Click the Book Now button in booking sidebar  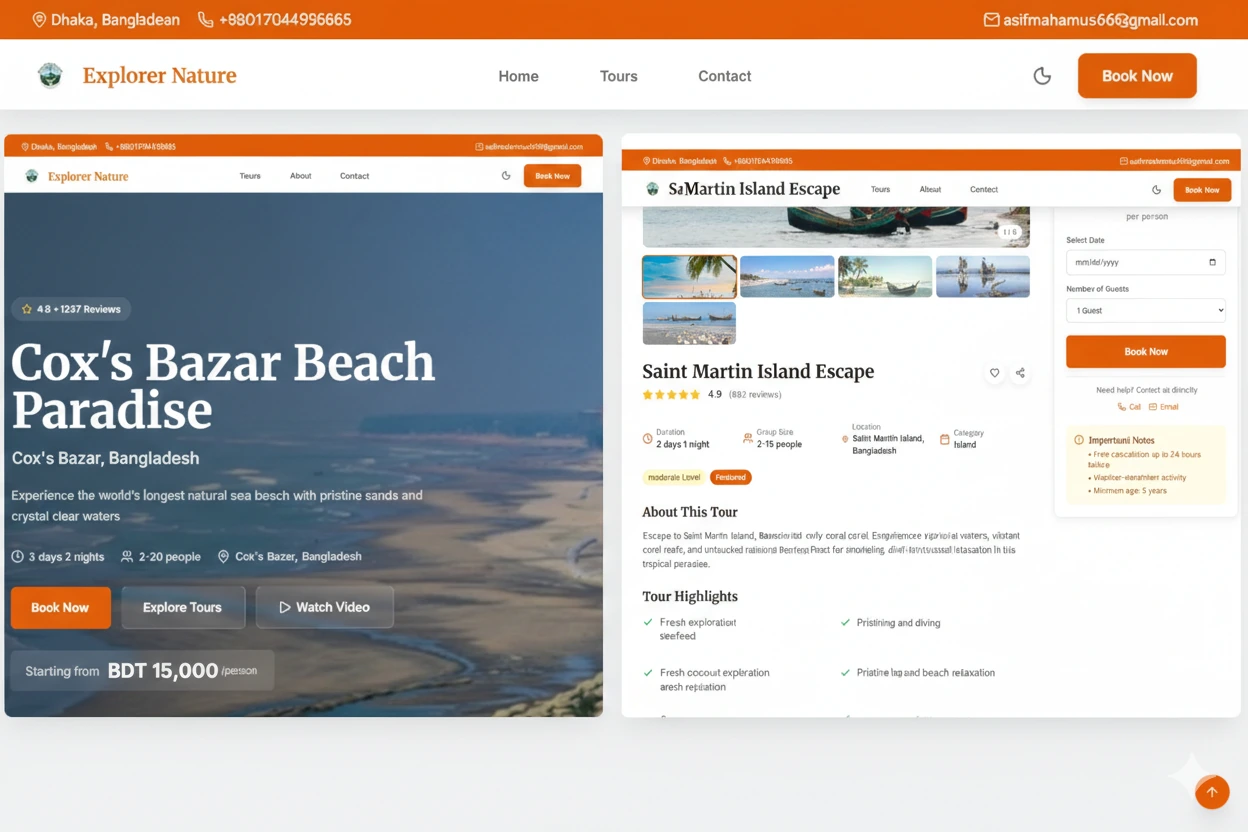[1146, 352]
